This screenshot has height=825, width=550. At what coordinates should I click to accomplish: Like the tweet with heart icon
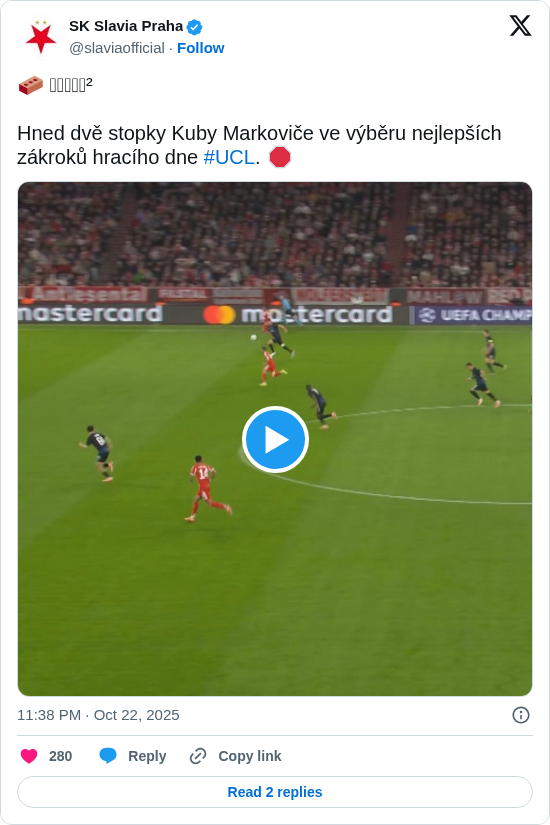coord(29,756)
